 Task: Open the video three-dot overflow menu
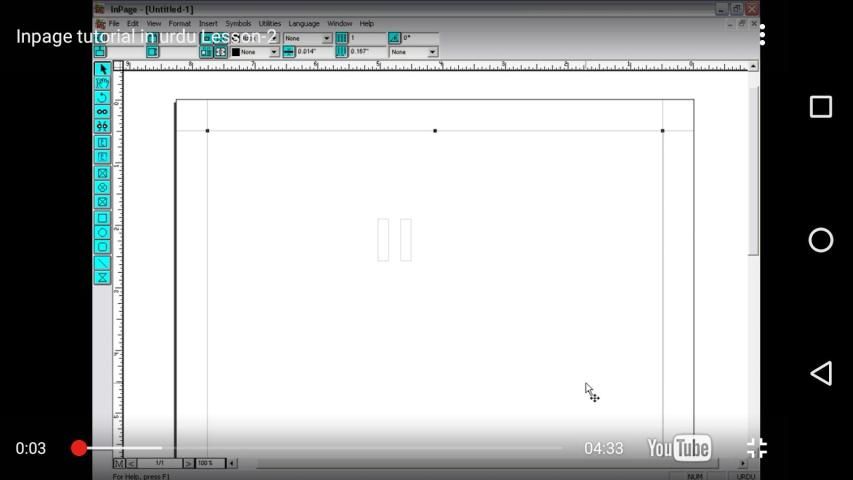pyautogui.click(x=762, y=36)
